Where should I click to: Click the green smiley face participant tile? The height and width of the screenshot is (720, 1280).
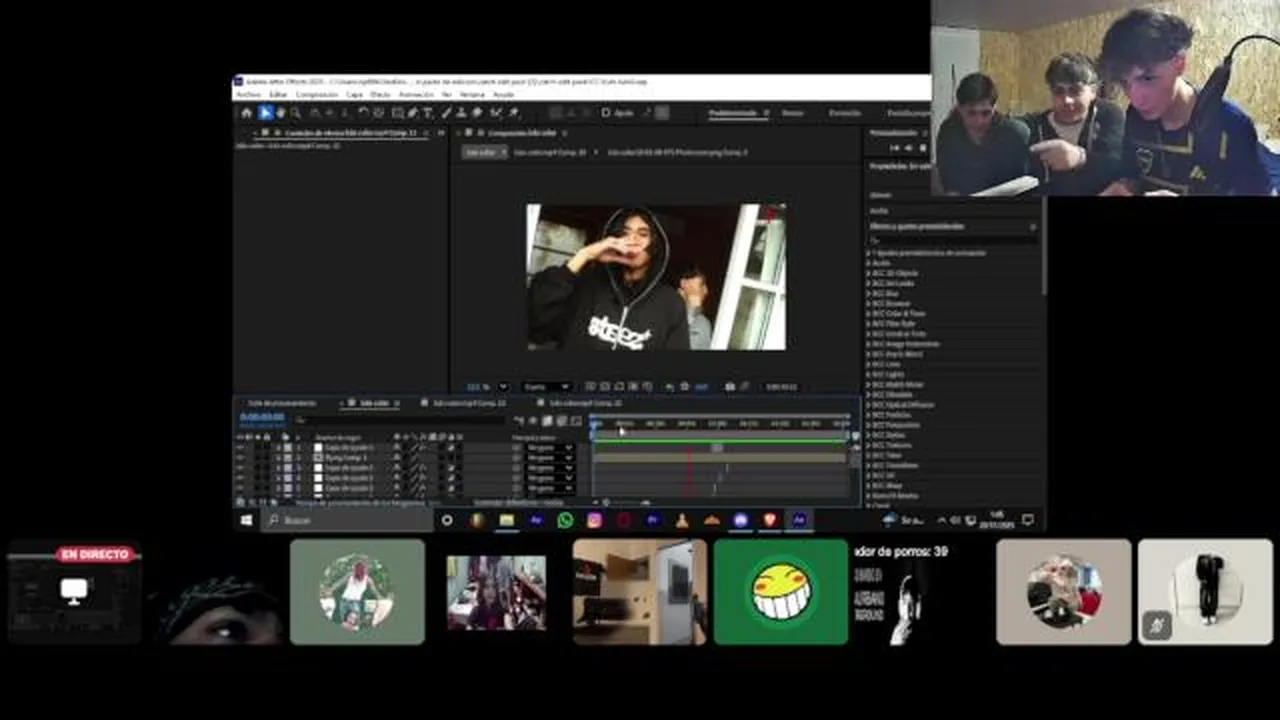click(x=781, y=592)
